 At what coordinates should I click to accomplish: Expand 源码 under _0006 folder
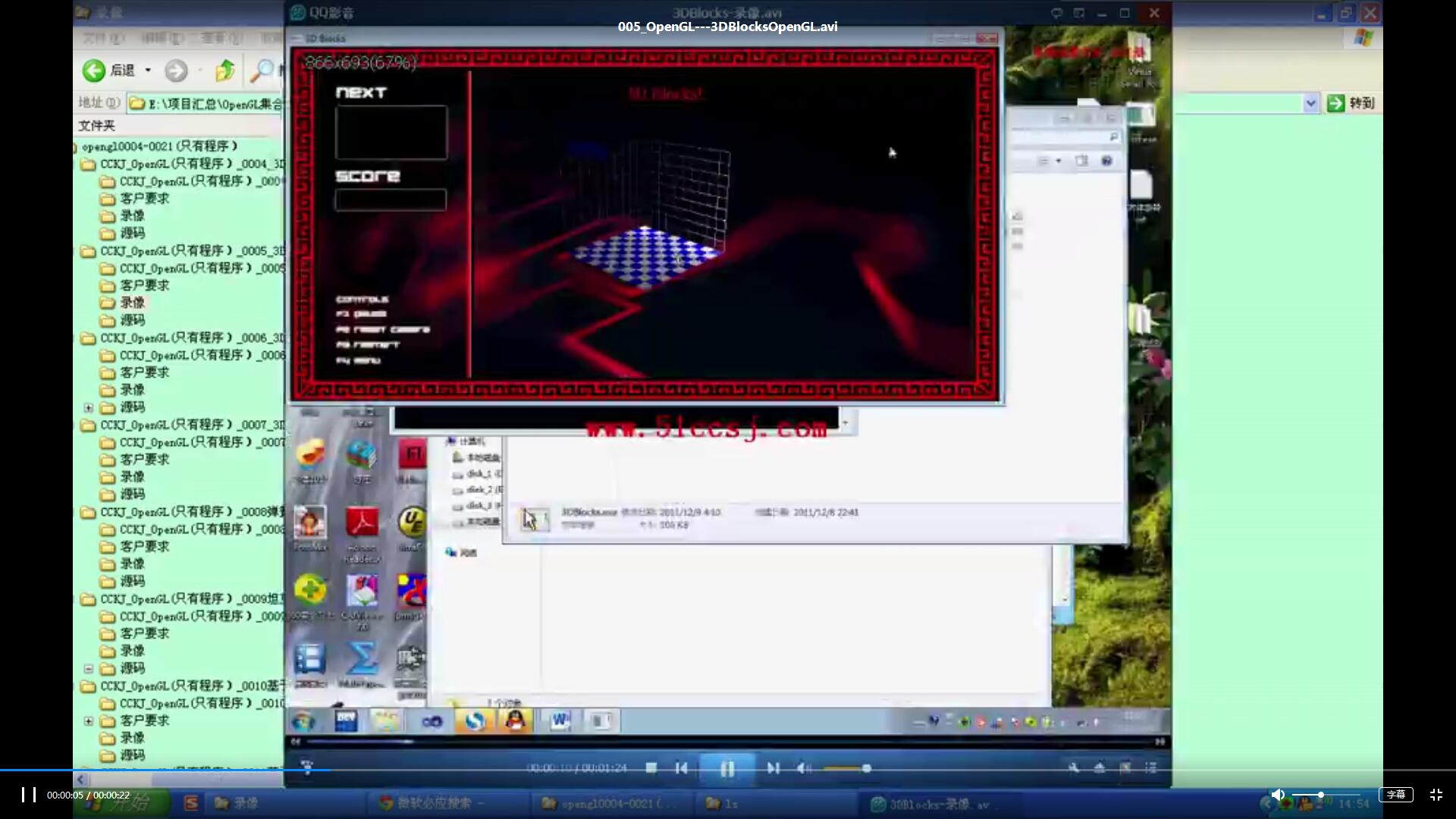(89, 408)
